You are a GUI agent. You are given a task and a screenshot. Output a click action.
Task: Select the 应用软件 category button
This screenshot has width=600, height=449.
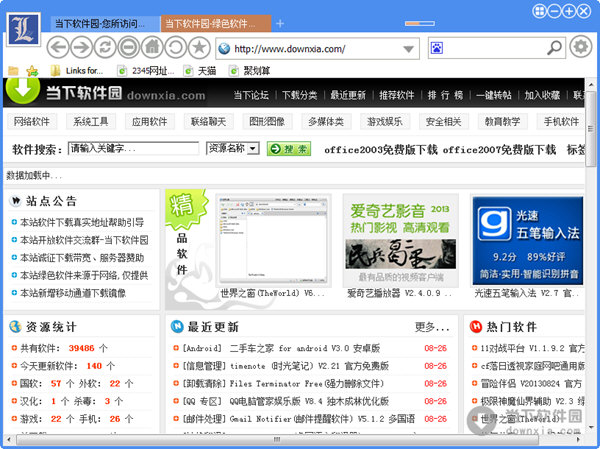[150, 122]
